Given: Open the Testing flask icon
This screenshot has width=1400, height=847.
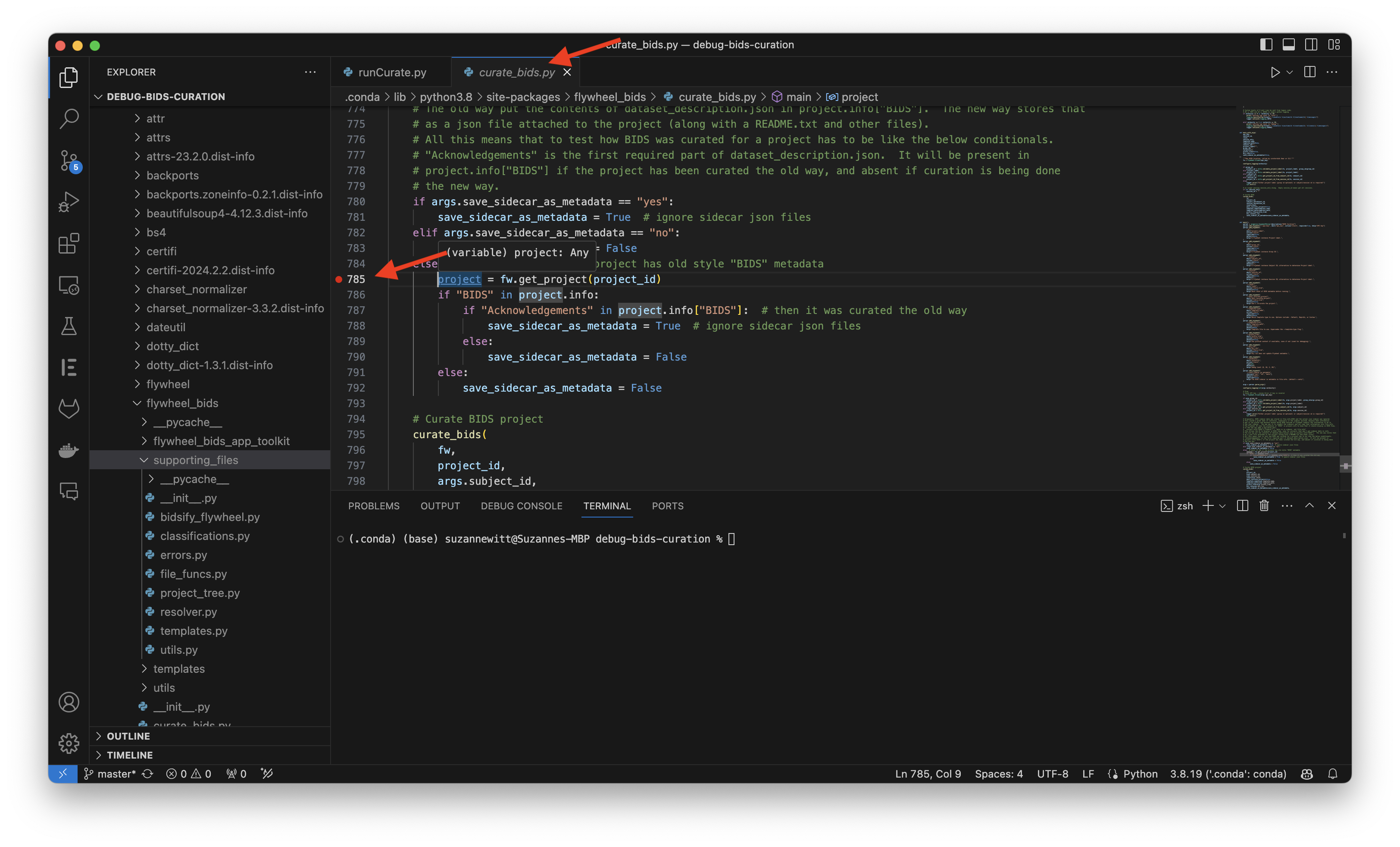Looking at the screenshot, I should tap(69, 326).
